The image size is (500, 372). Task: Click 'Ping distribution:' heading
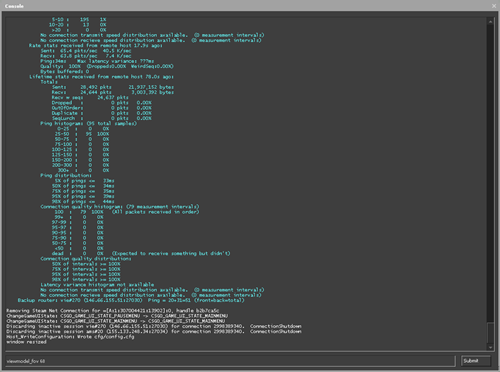[x=66, y=175]
